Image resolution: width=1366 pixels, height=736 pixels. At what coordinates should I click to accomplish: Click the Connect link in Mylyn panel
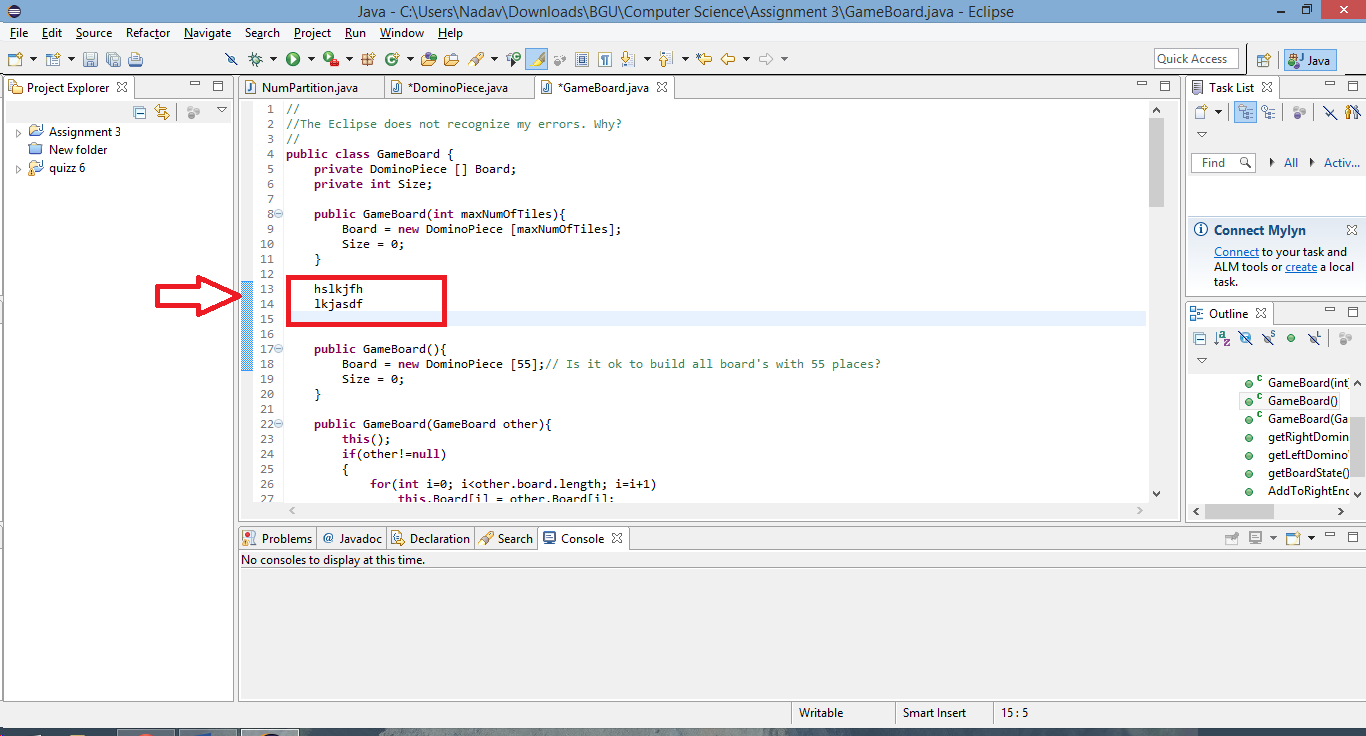(1236, 252)
